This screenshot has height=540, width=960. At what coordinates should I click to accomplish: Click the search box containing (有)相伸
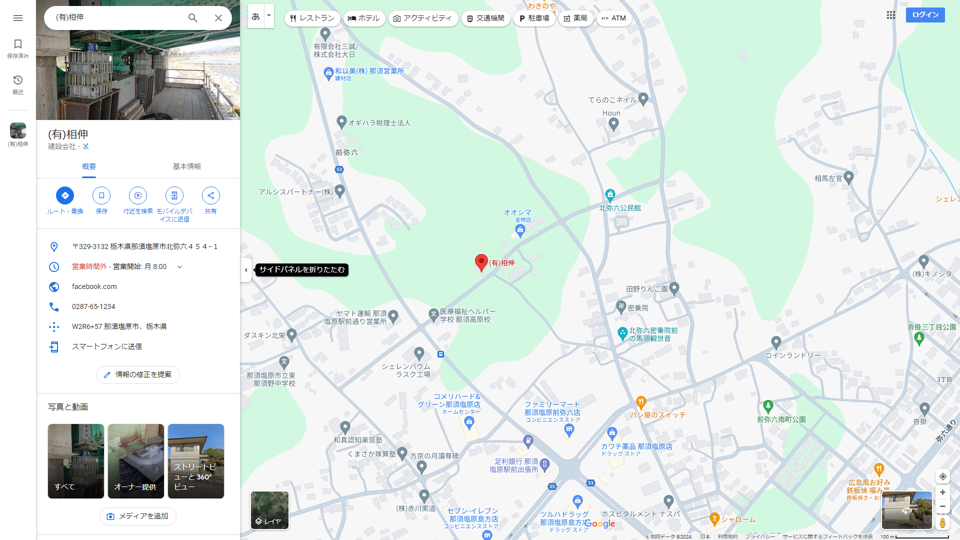coord(115,18)
